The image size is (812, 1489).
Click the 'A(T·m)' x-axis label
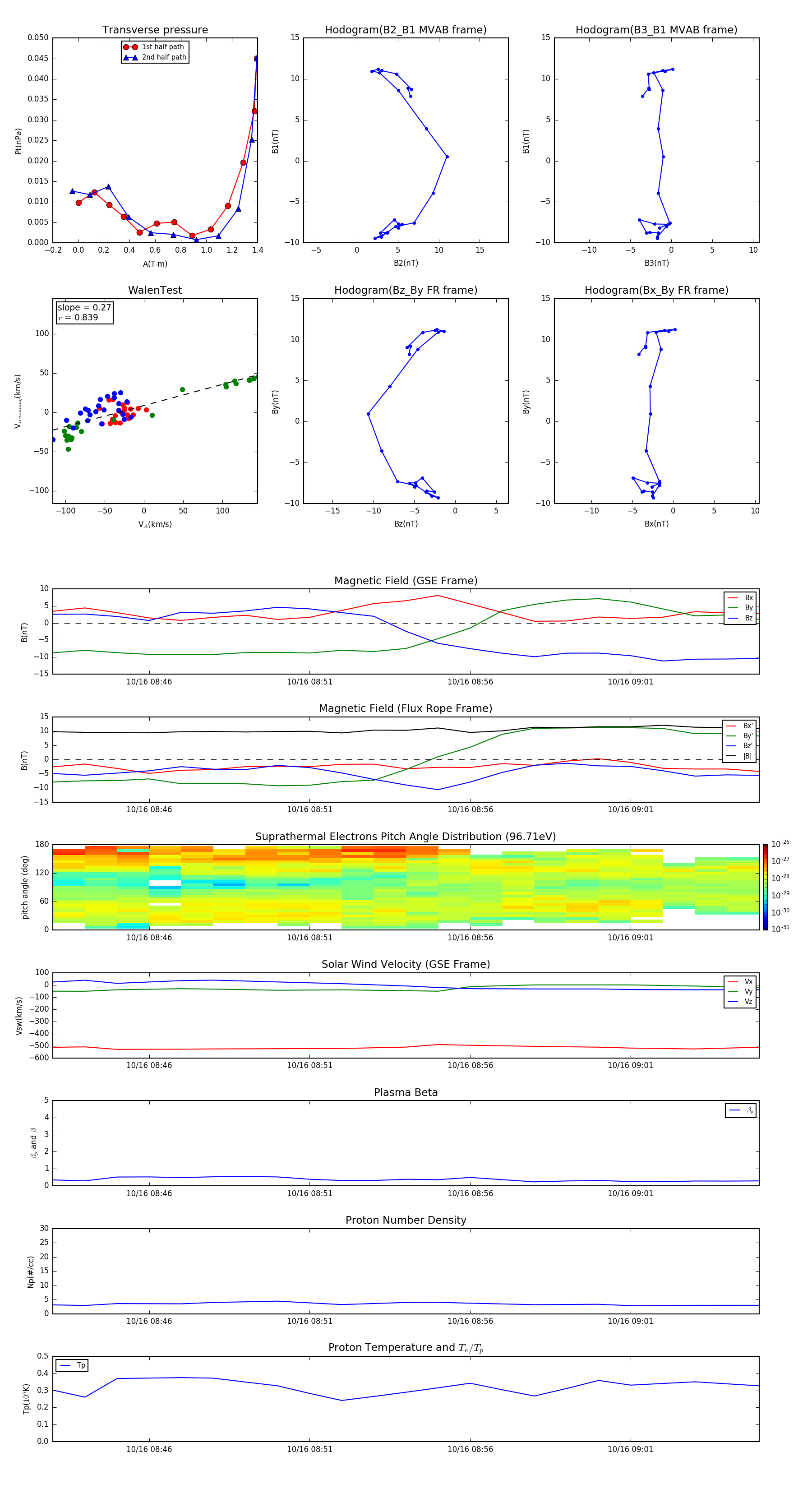155,264
